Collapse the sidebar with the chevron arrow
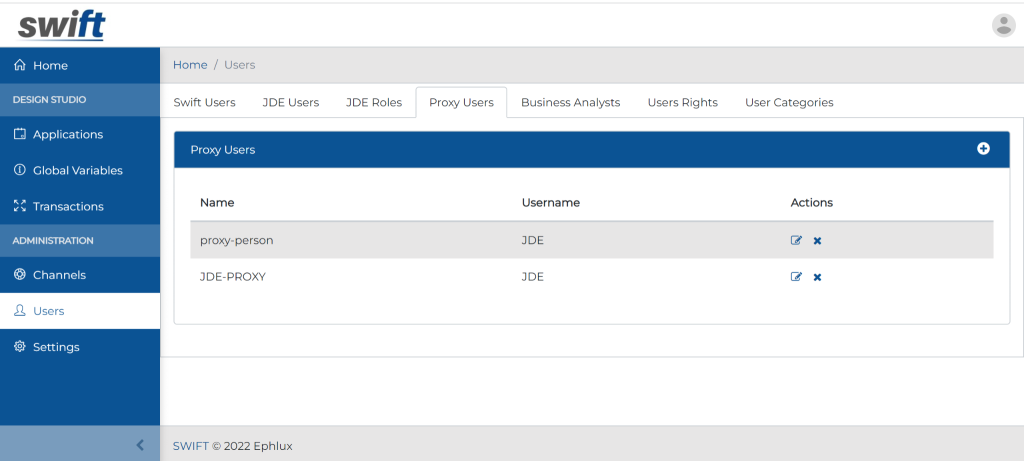The image size is (1024, 461). (x=140, y=445)
